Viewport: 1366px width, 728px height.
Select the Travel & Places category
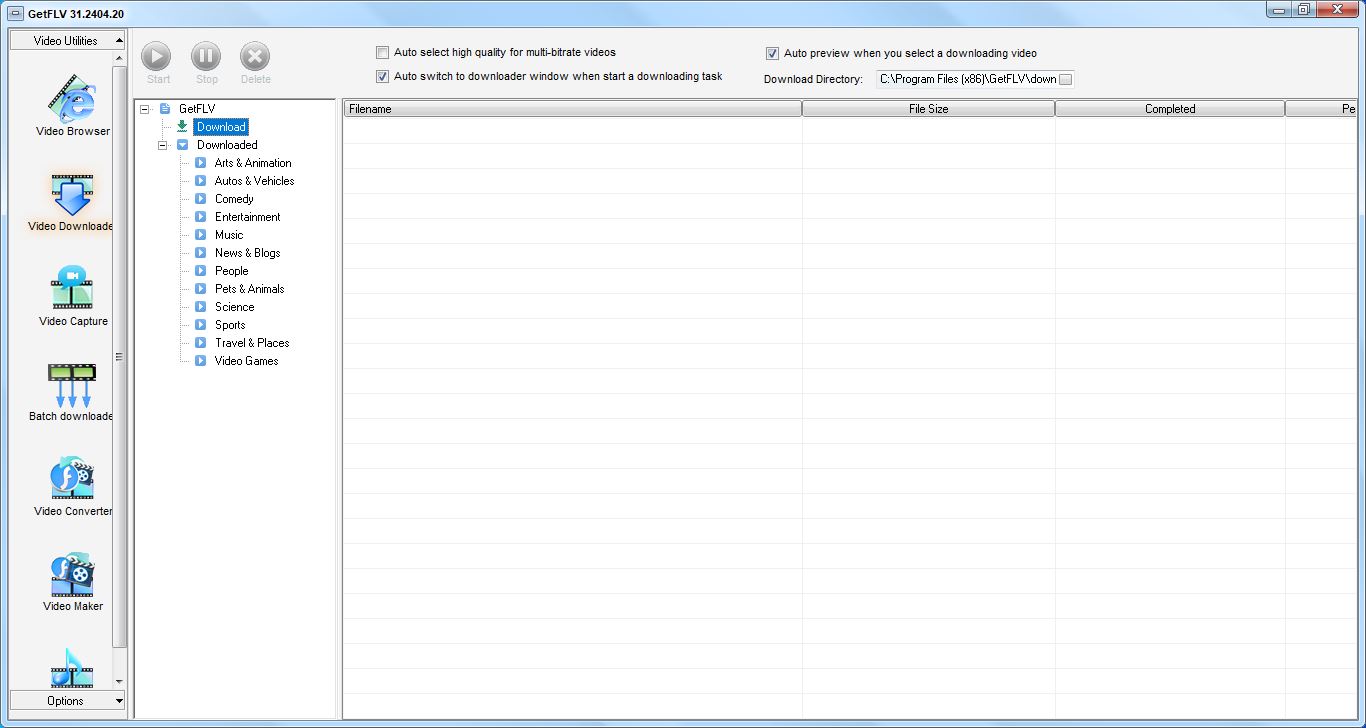point(252,343)
